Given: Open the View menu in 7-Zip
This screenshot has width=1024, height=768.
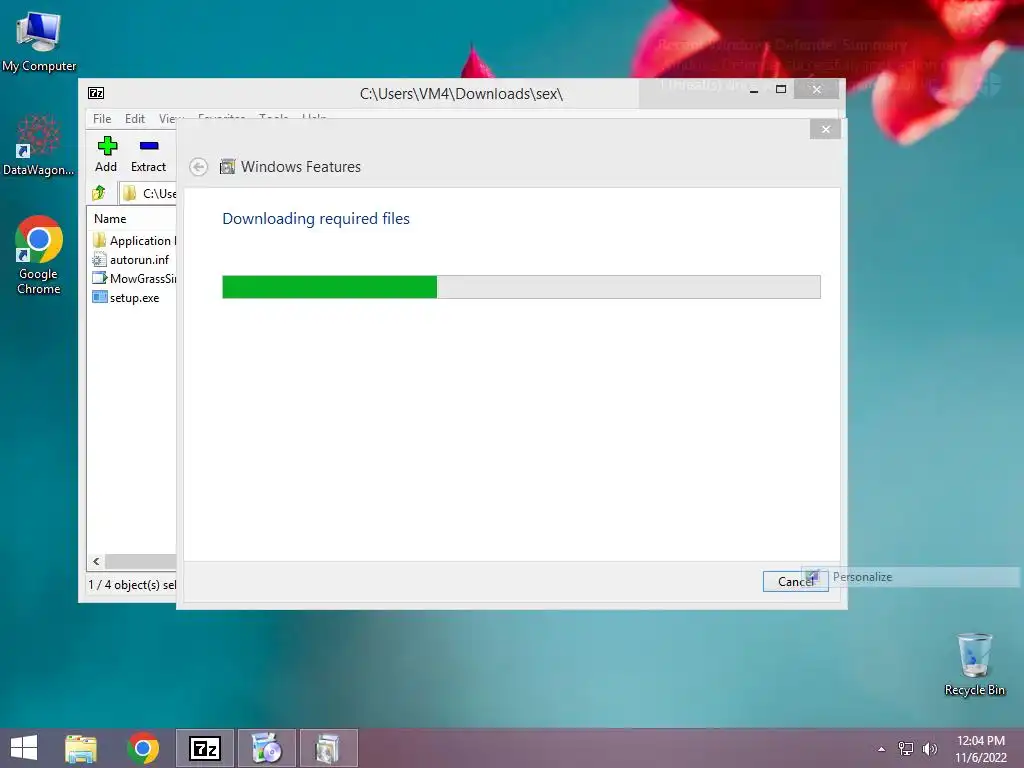Looking at the screenshot, I should 168,118.
